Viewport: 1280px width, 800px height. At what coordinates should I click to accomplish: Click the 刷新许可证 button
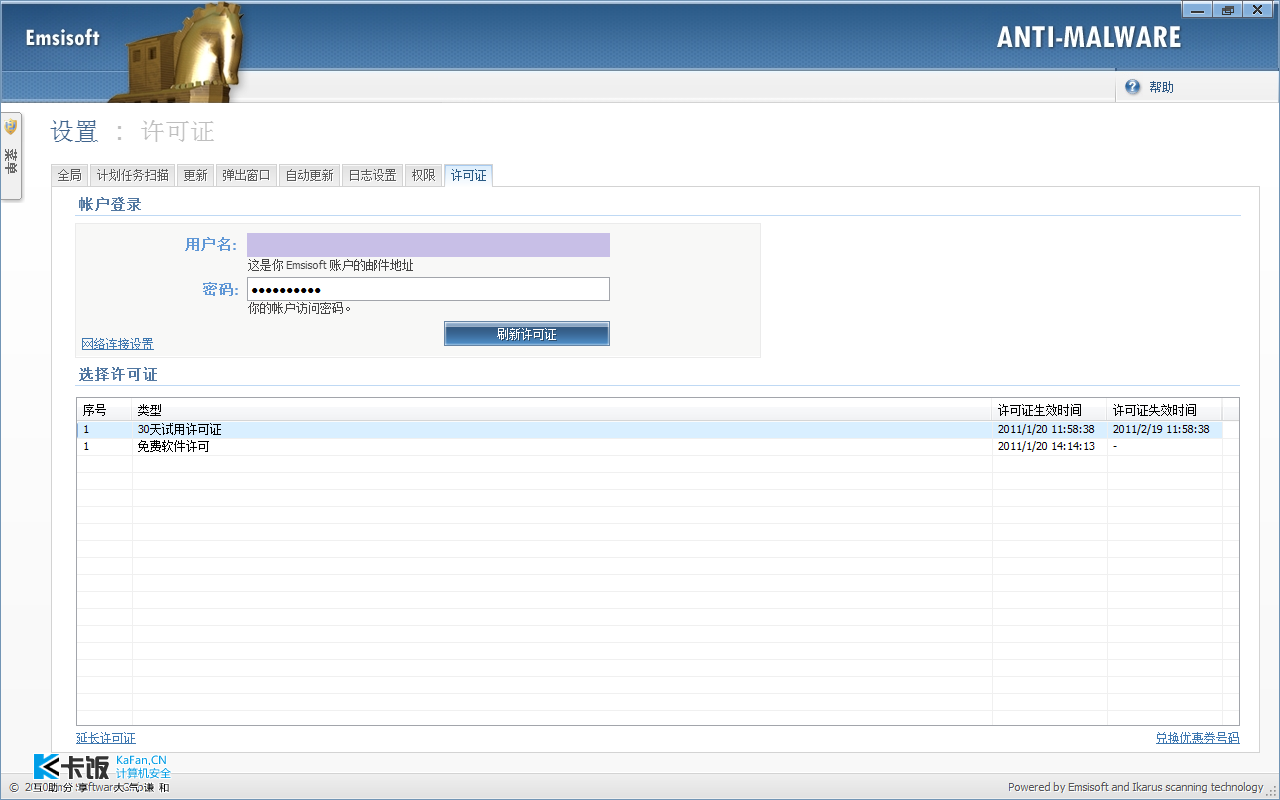(527, 334)
